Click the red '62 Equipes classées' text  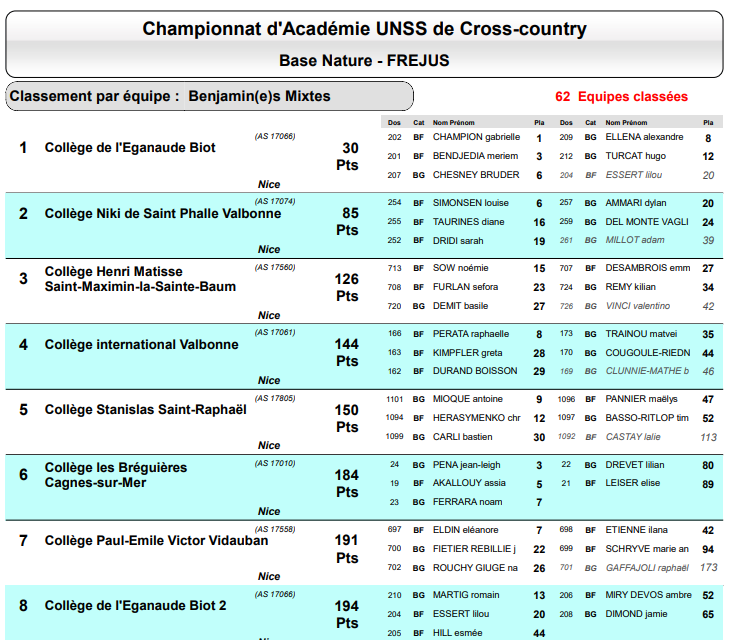coord(622,97)
